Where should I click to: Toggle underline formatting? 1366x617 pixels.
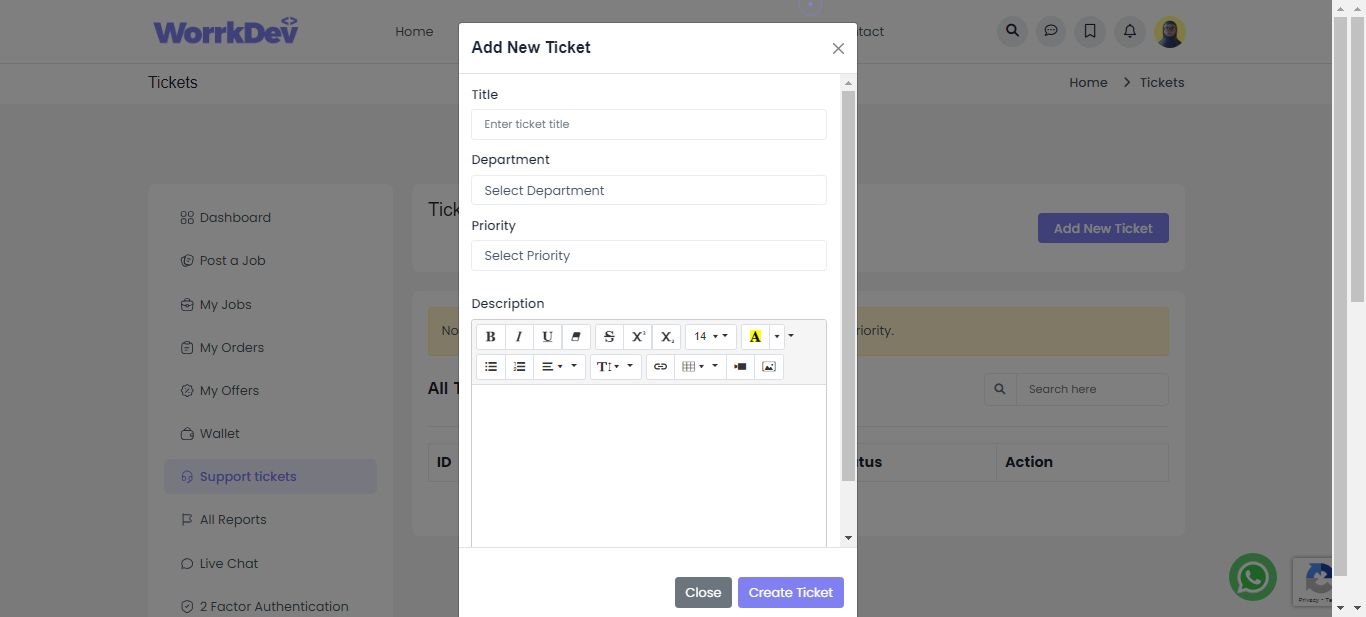pos(547,337)
